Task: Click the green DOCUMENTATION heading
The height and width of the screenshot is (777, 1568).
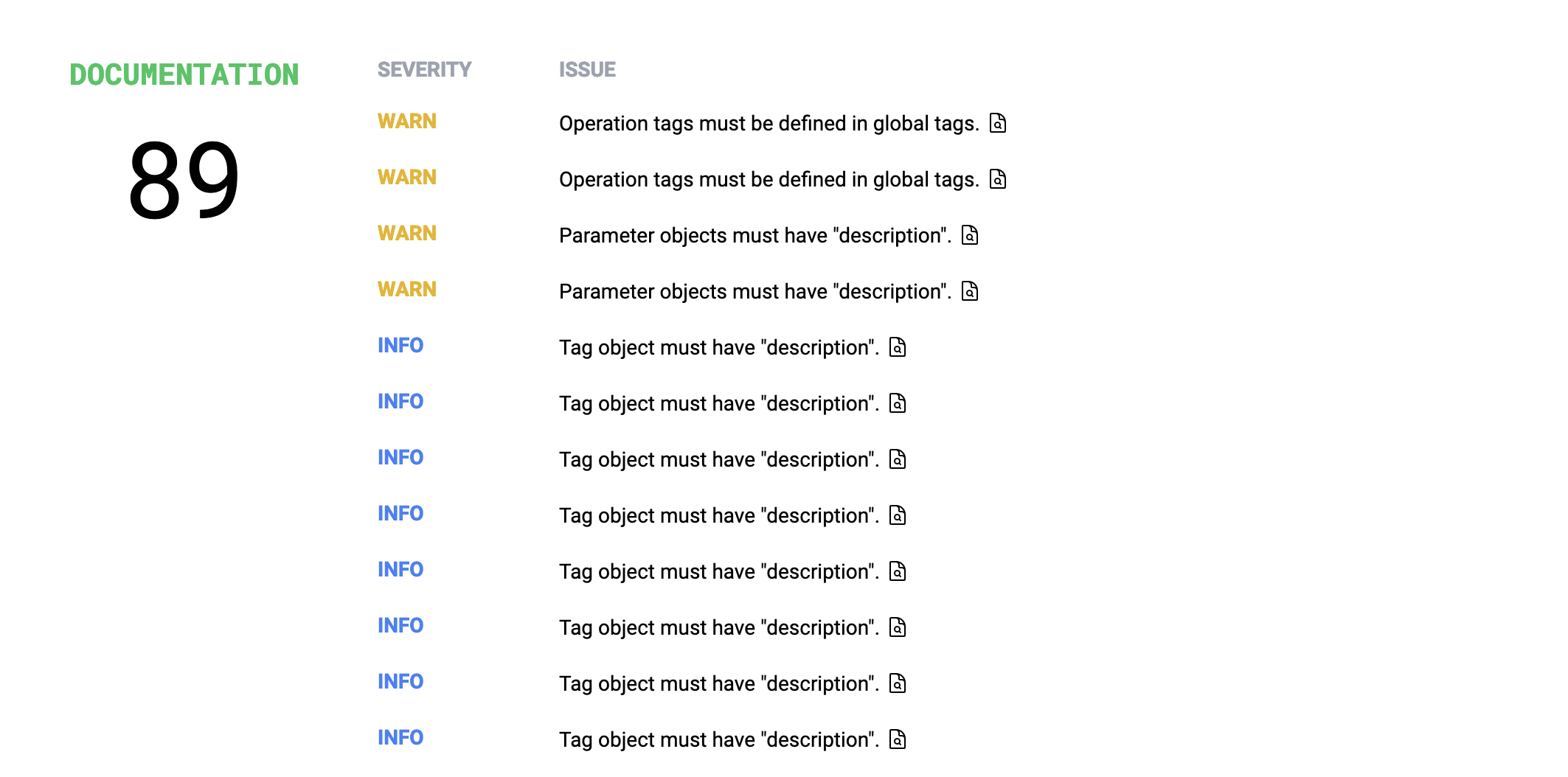Action: [184, 75]
